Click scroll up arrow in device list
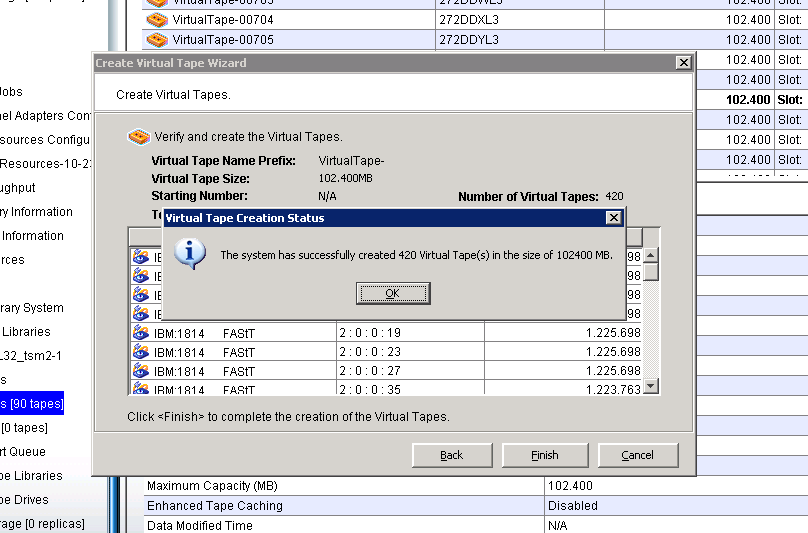 (651, 255)
